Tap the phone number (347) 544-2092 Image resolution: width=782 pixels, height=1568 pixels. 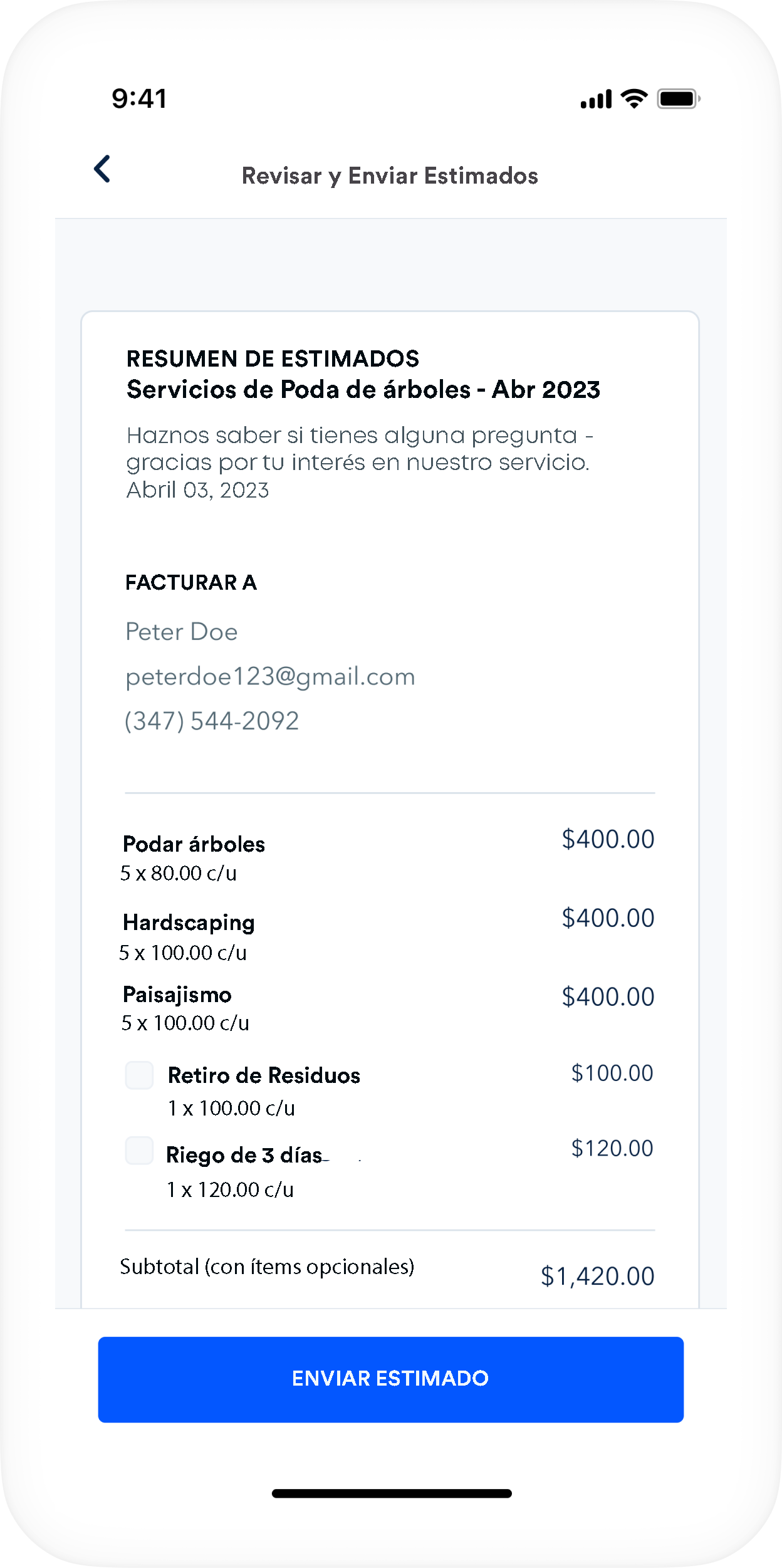point(212,721)
